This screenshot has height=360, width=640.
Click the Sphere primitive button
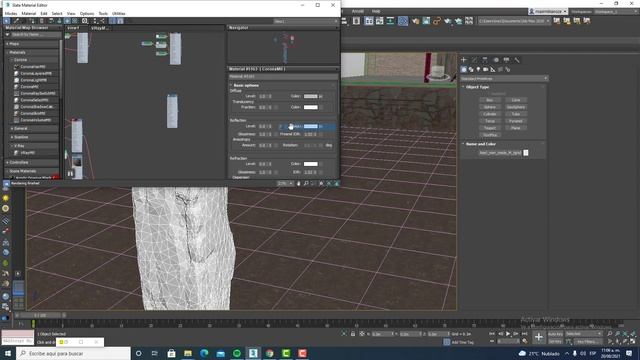[490, 107]
